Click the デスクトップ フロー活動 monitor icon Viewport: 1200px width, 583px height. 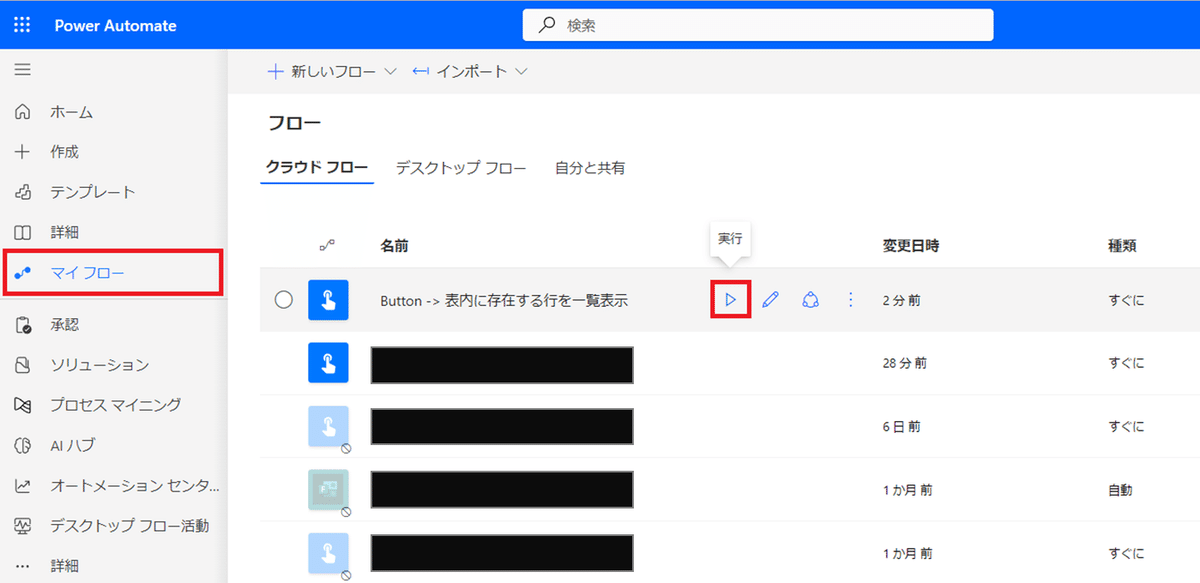coord(22,525)
